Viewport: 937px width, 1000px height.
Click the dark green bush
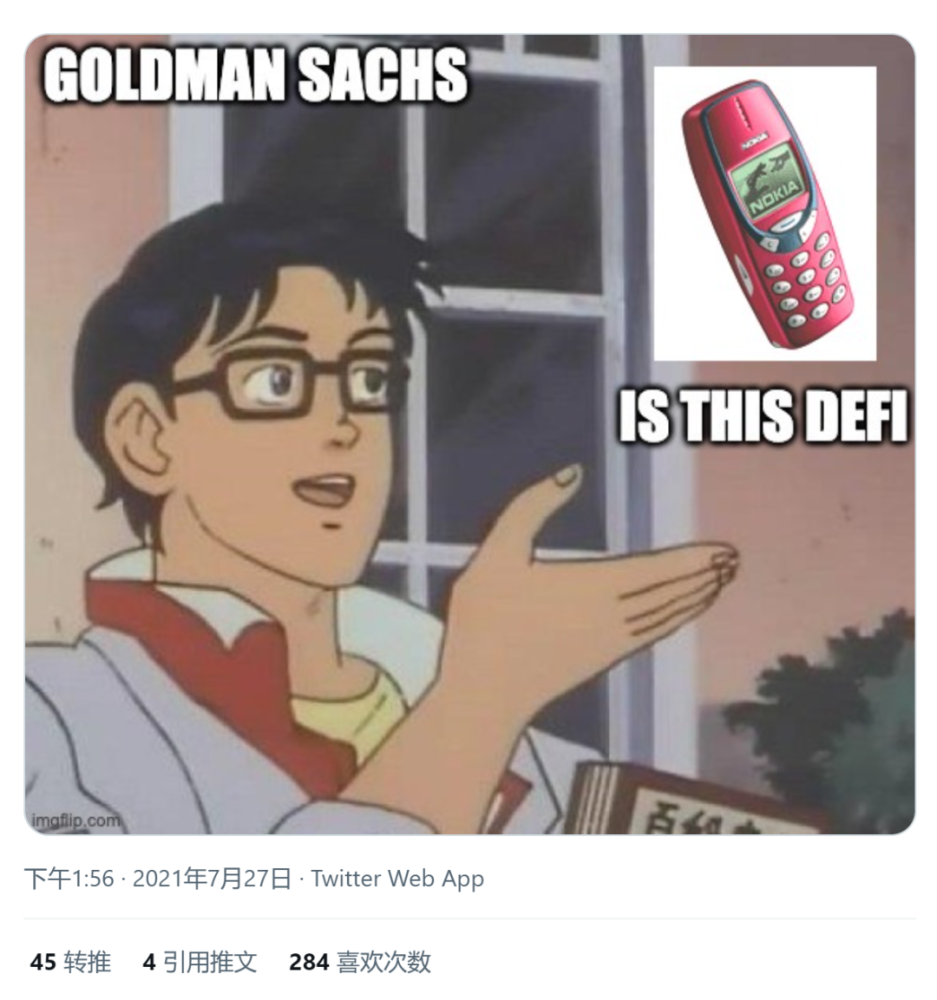pyautogui.click(x=830, y=720)
